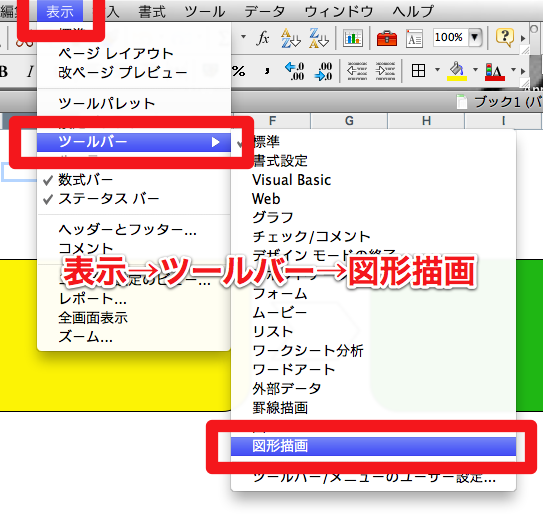The height and width of the screenshot is (515, 543).
Task: Select column H header
Action: pos(426,121)
